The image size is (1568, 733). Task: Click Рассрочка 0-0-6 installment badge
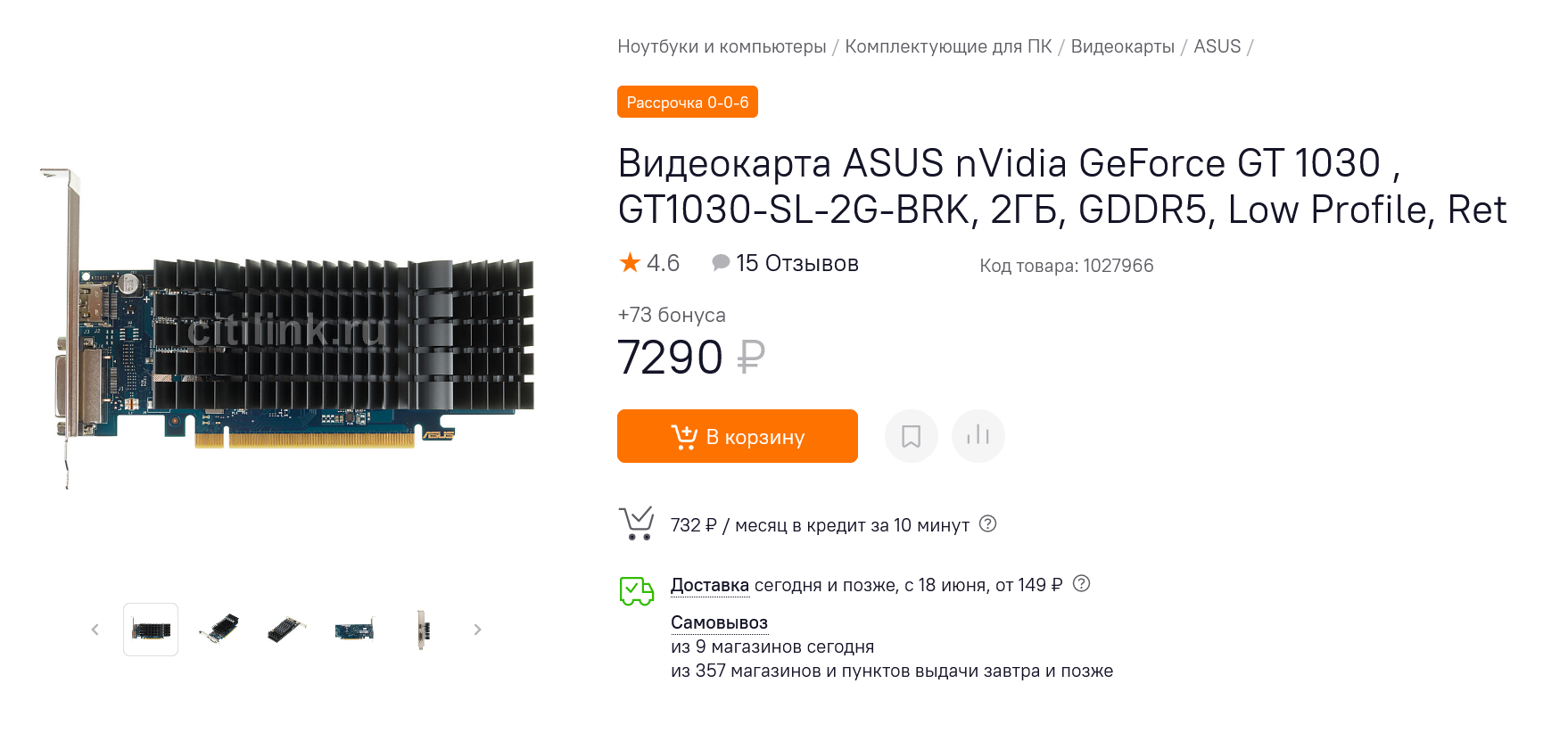[x=687, y=103]
